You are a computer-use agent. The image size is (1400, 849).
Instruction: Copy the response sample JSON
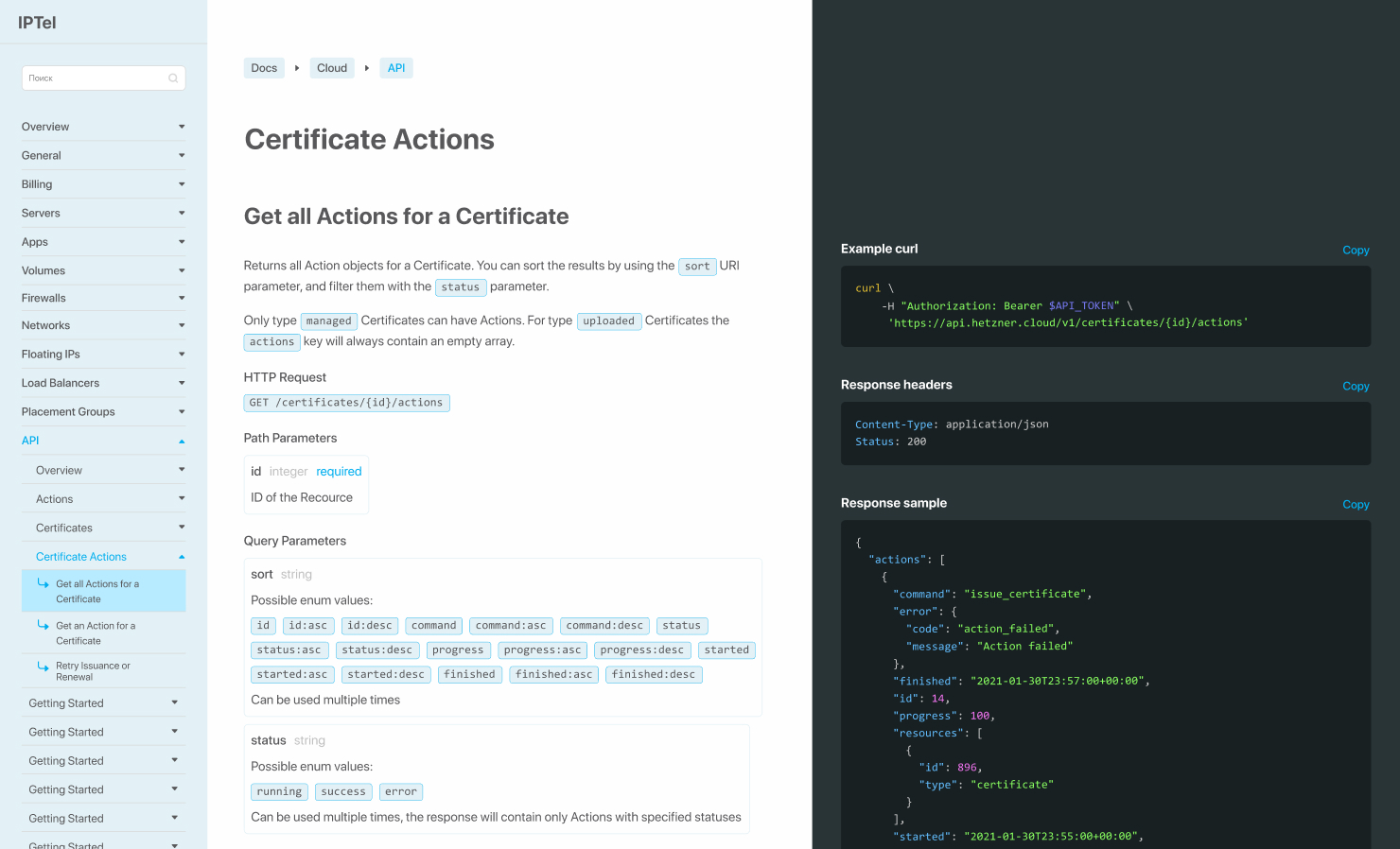1355,505
